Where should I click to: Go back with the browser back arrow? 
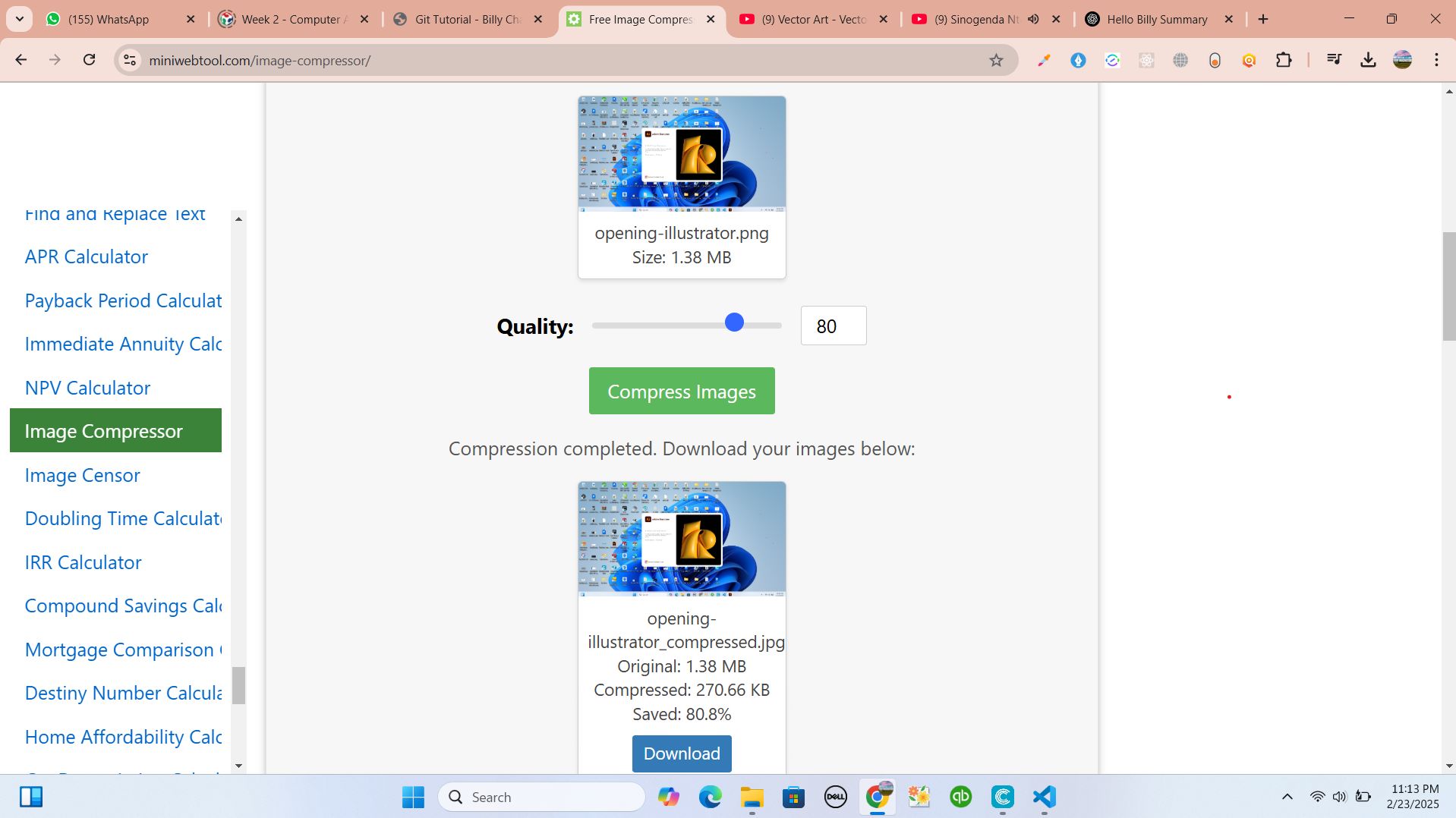pyautogui.click(x=21, y=60)
